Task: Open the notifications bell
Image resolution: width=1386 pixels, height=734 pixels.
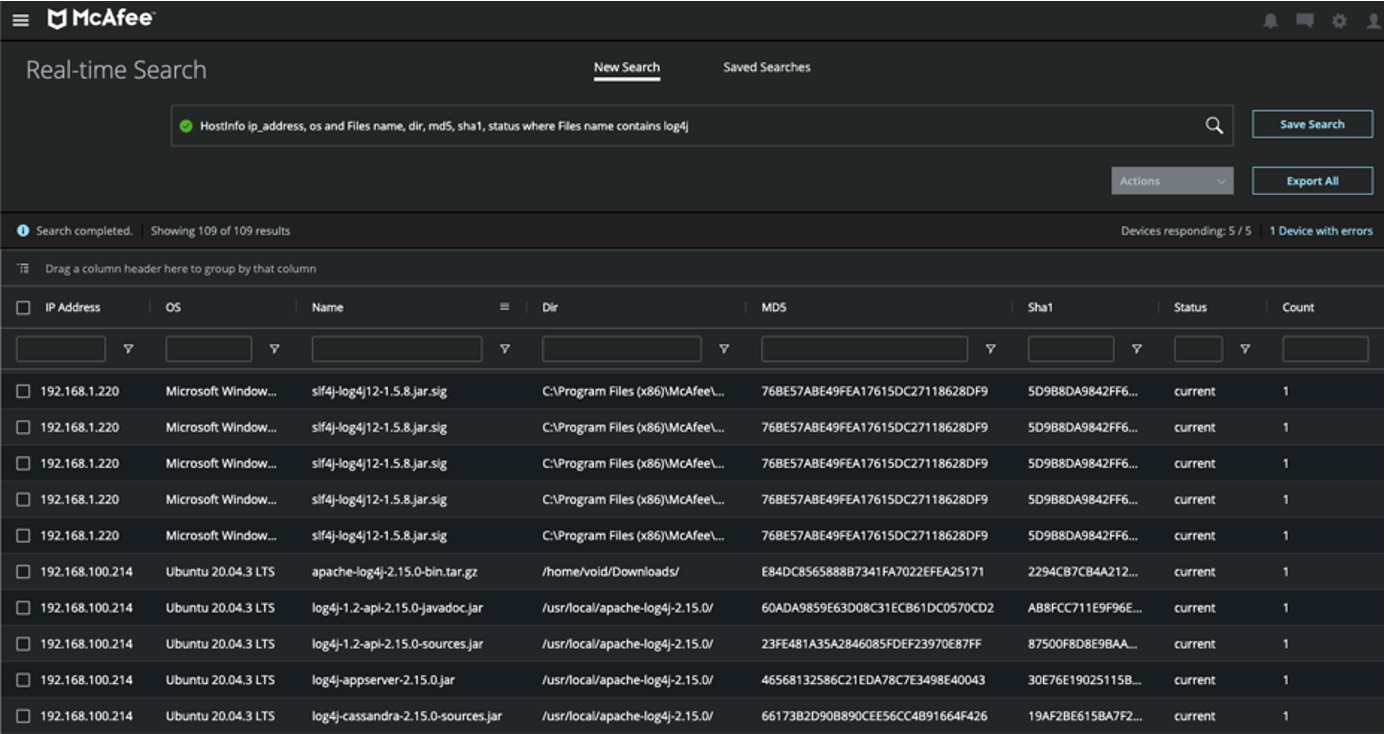Action: coord(1271,20)
